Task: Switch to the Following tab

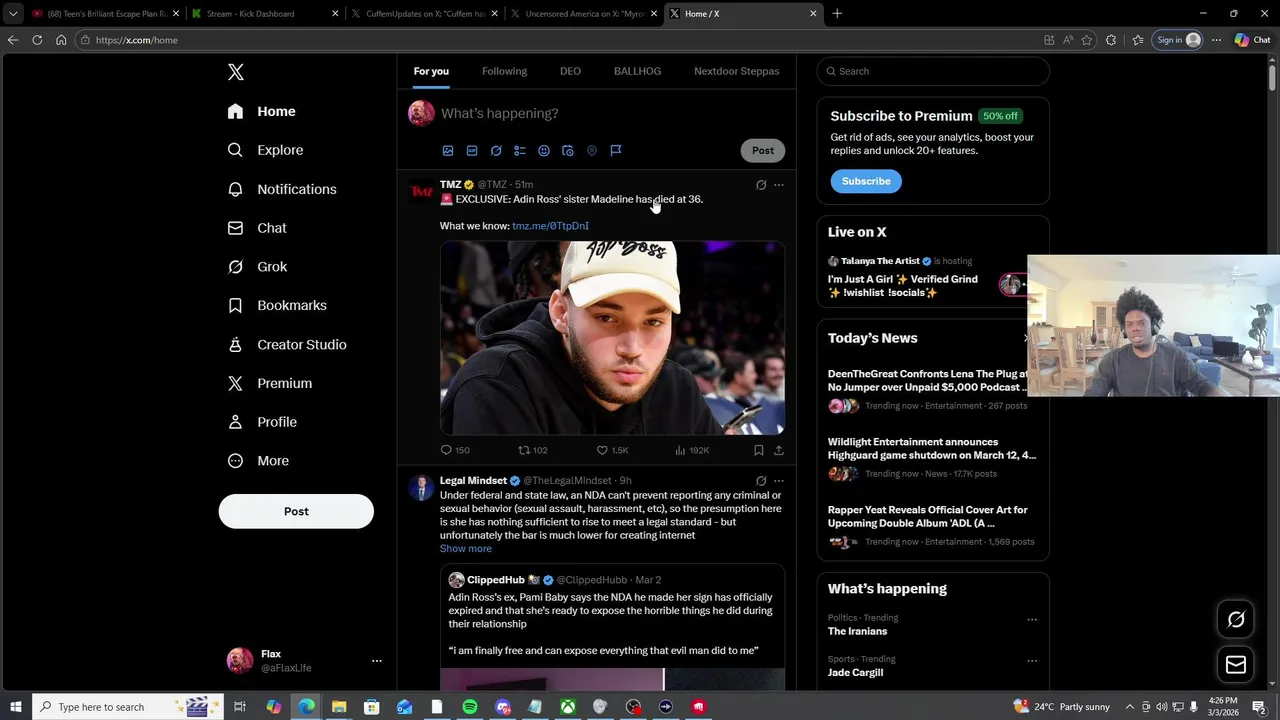Action: click(504, 71)
